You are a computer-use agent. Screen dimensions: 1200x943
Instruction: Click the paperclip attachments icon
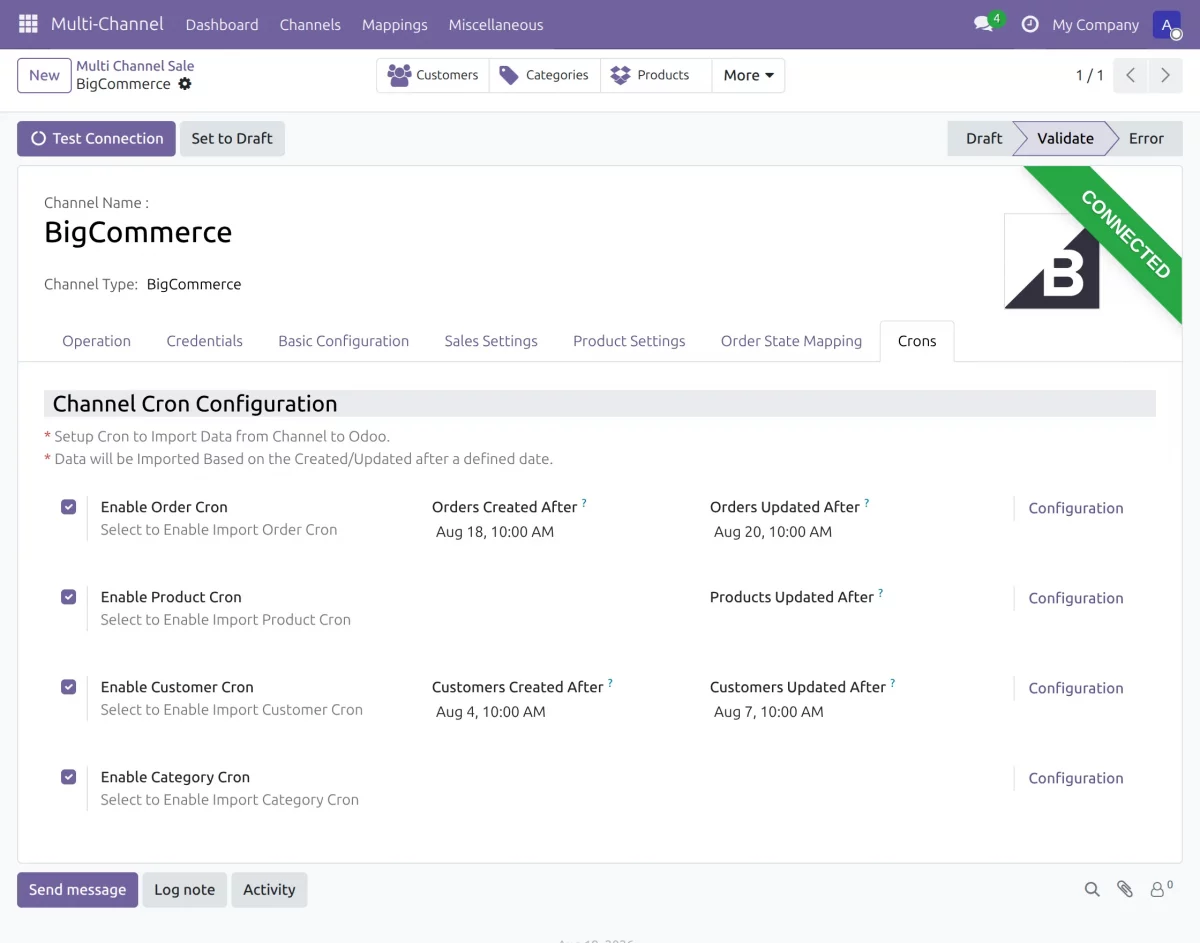[x=1125, y=889]
